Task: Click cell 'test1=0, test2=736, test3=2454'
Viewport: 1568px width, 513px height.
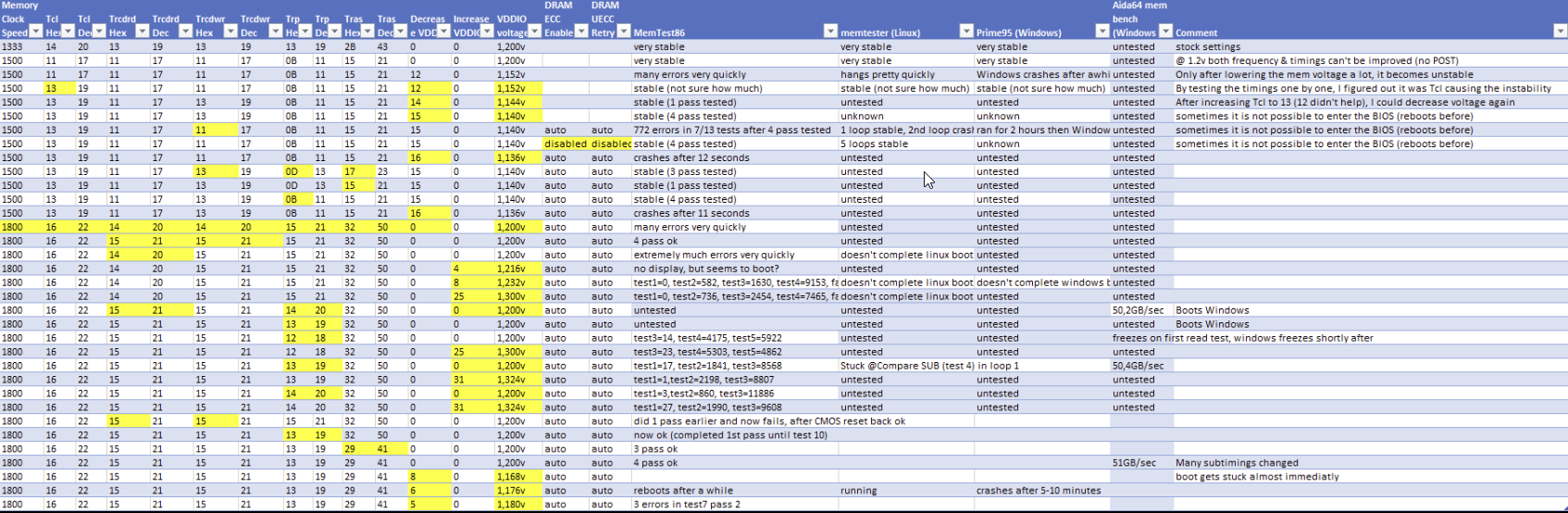Action: tap(736, 296)
